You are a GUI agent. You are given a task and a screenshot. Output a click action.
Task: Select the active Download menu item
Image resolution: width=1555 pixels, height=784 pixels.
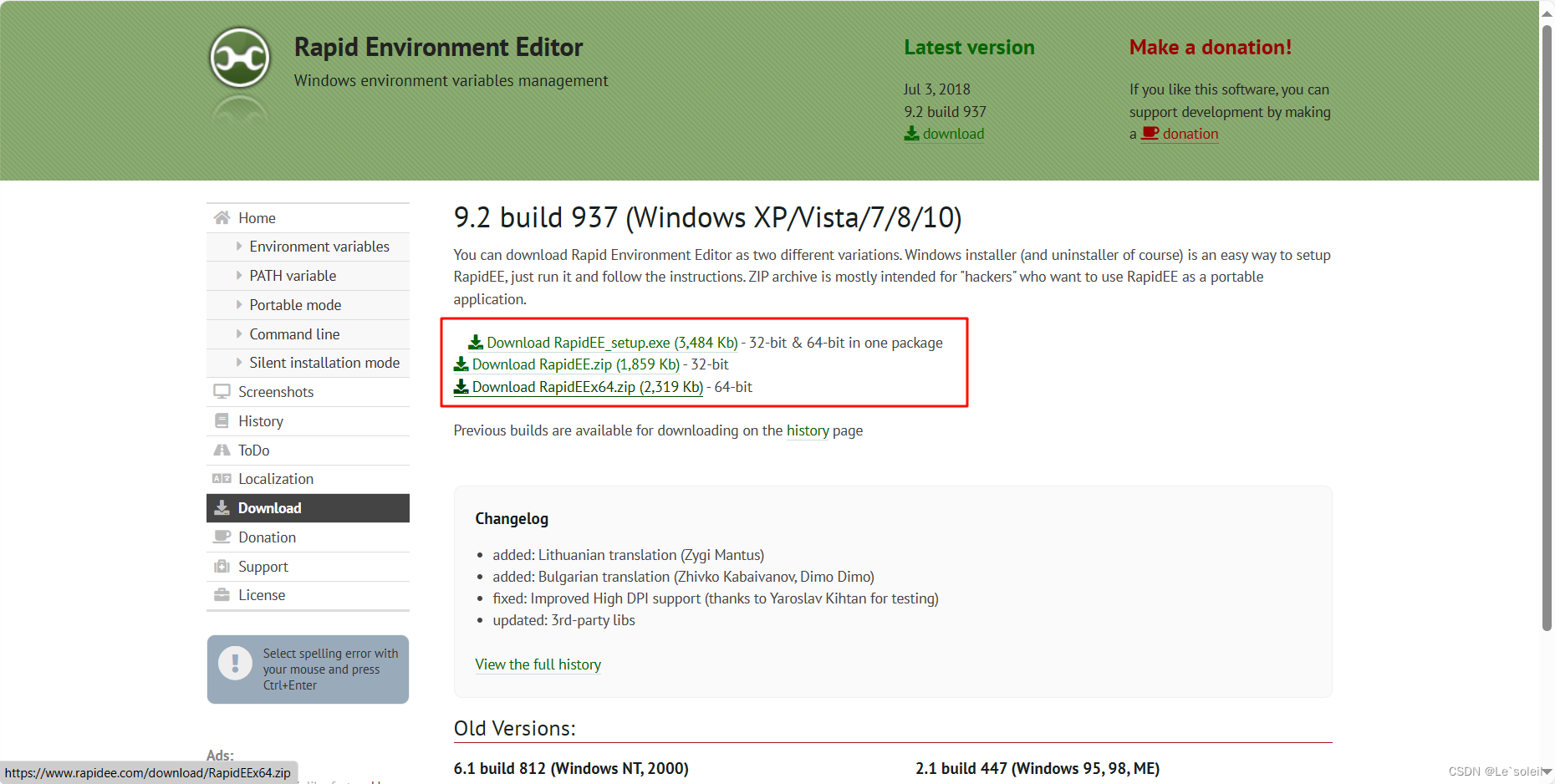308,508
